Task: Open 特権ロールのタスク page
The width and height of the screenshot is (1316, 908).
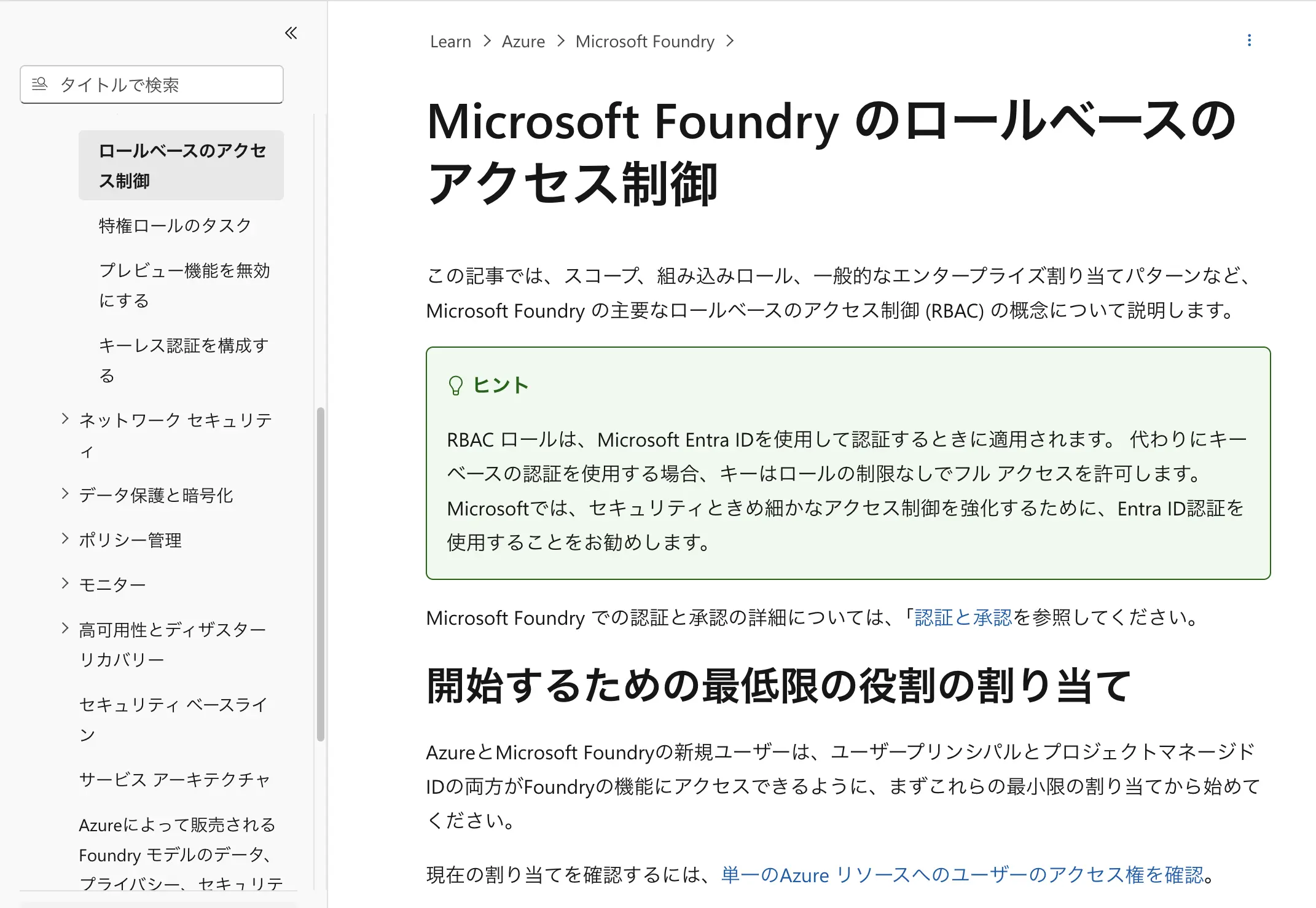Action: (175, 225)
